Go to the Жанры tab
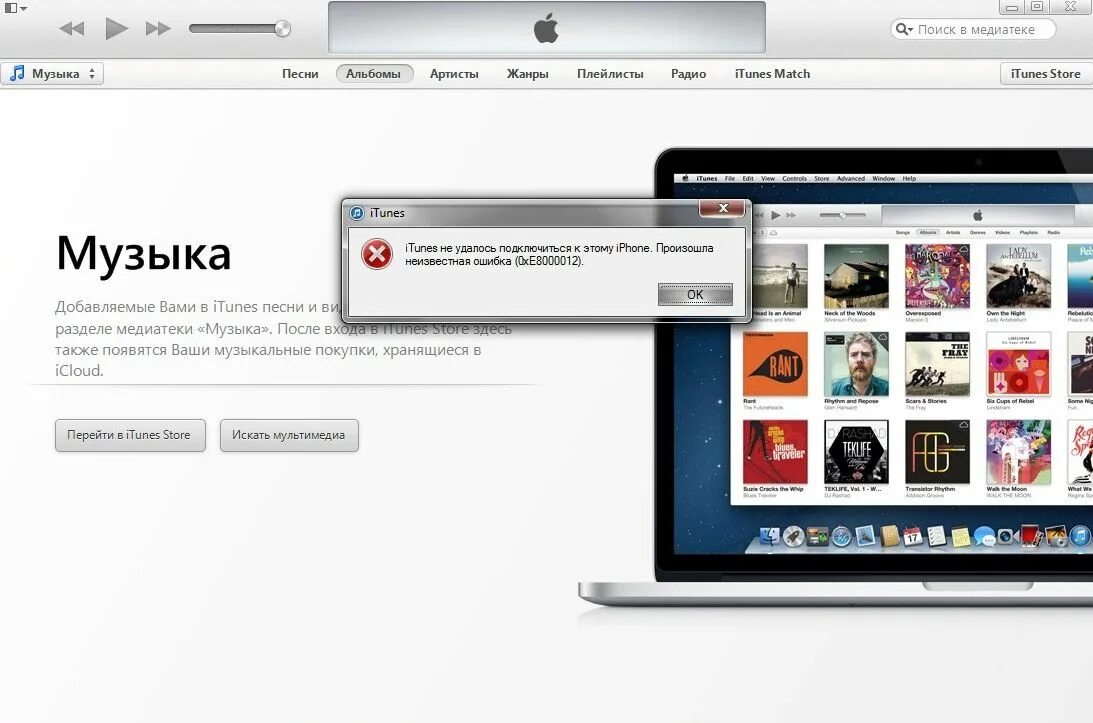 527,73
